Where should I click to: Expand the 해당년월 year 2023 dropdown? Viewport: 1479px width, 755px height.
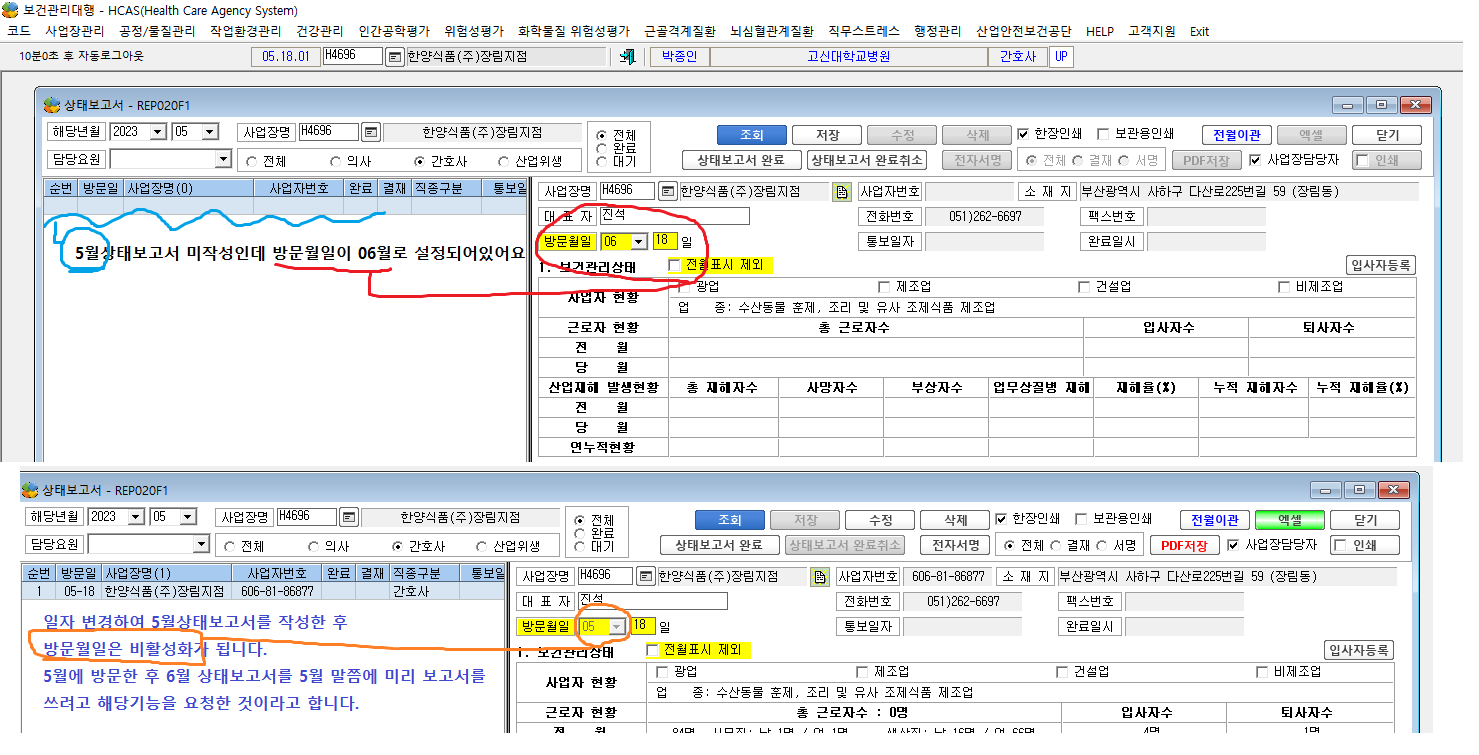pos(158,132)
